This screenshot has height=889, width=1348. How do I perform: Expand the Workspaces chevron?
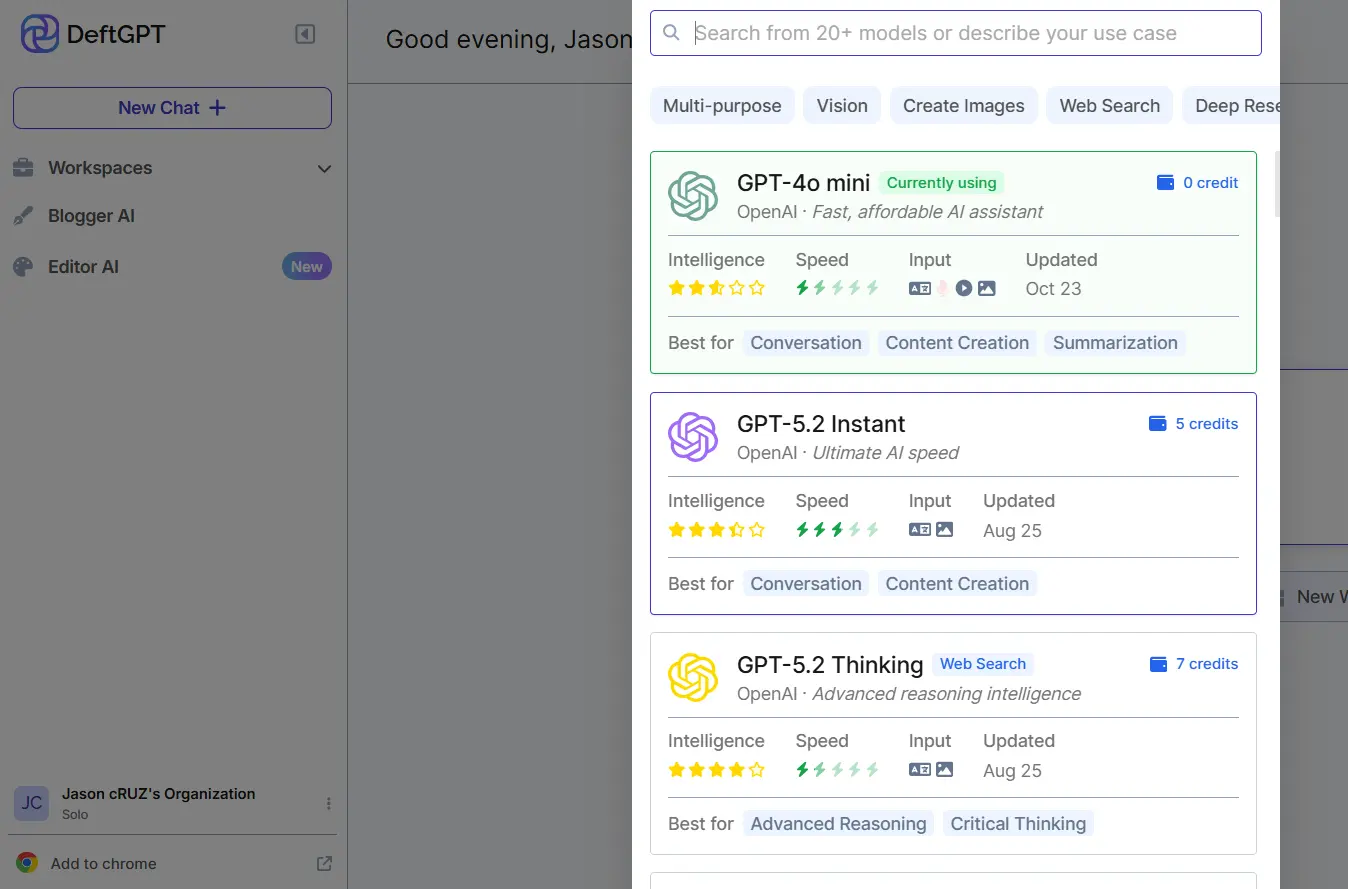324,169
